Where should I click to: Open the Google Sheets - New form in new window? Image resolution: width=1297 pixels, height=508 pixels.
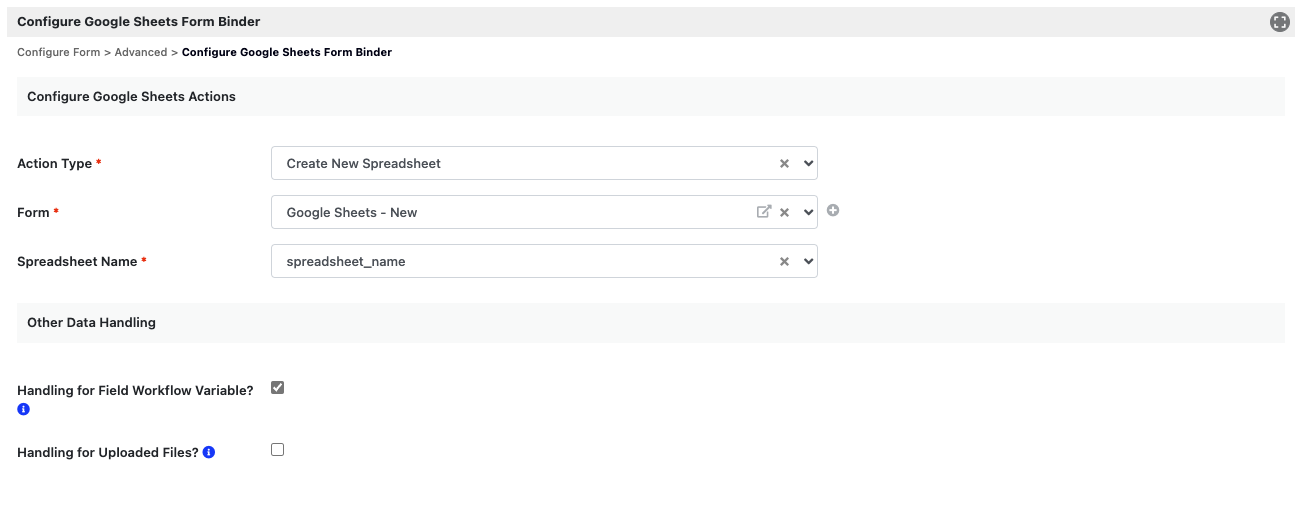pos(764,212)
